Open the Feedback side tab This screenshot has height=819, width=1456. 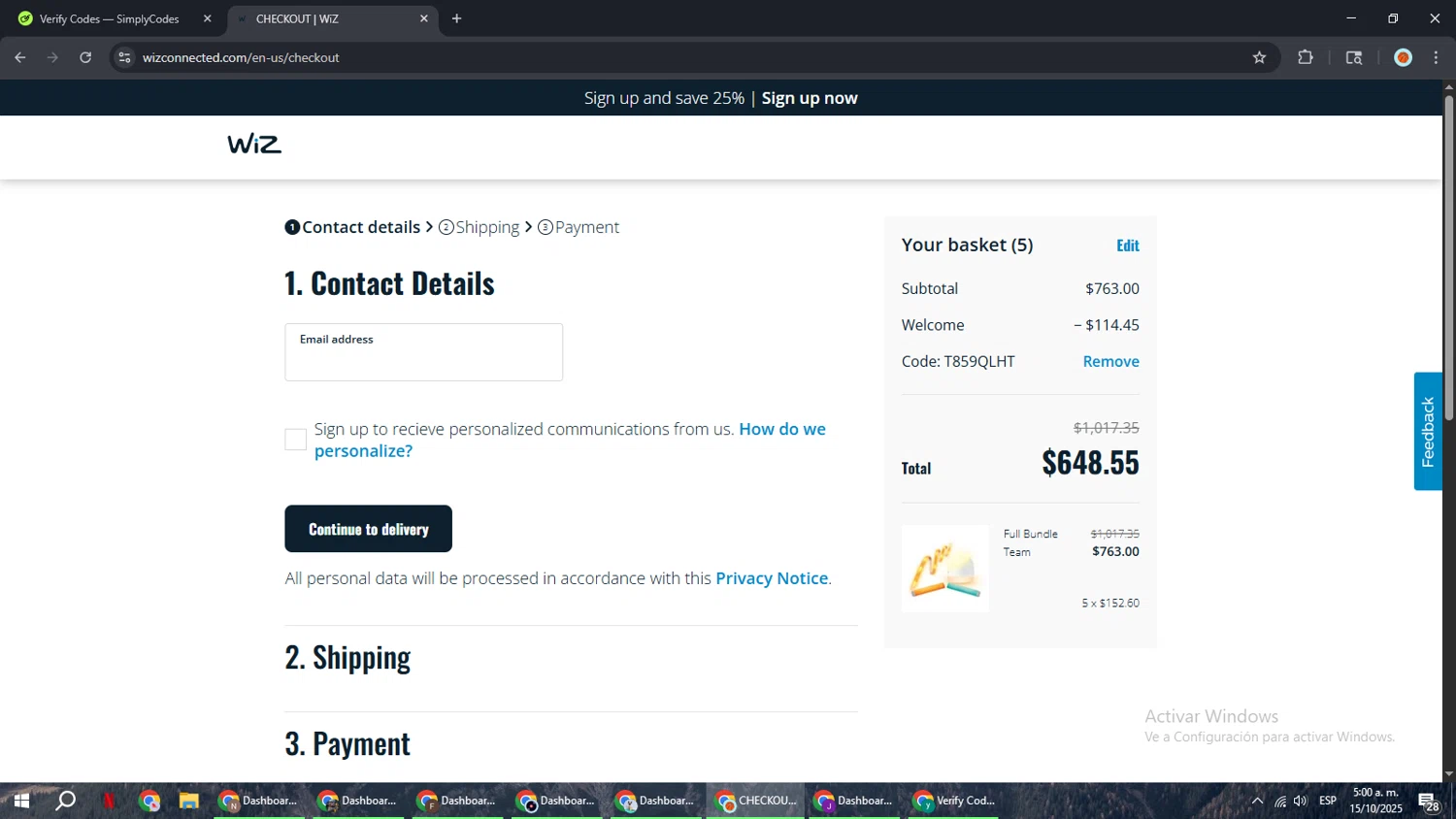pos(1428,431)
